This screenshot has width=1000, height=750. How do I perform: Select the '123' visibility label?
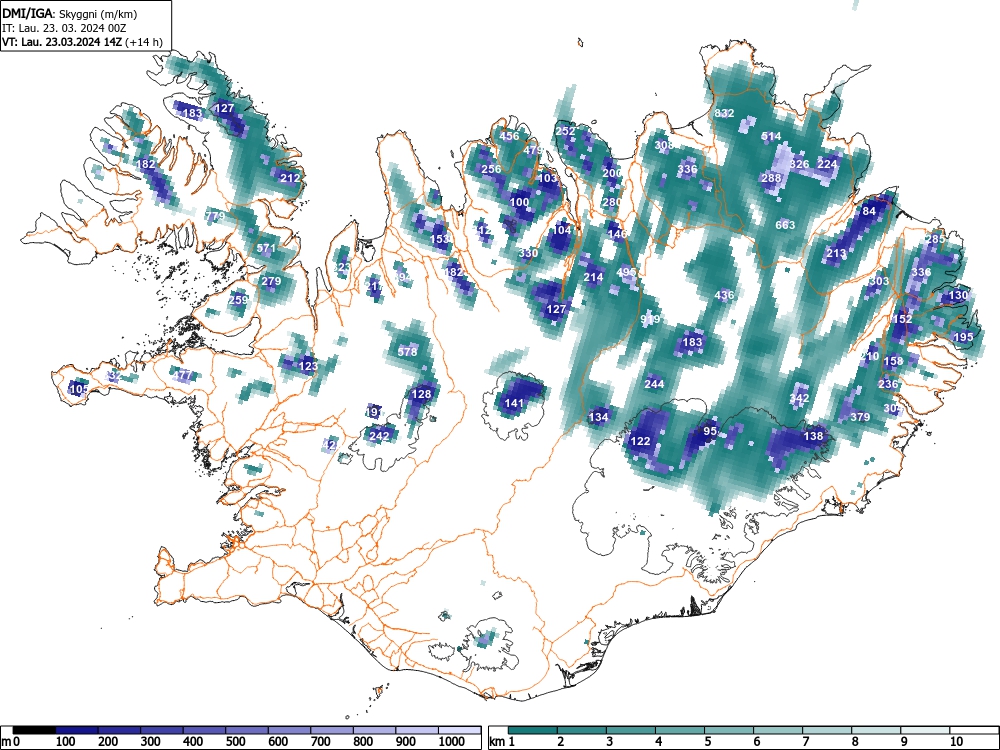pyautogui.click(x=307, y=365)
